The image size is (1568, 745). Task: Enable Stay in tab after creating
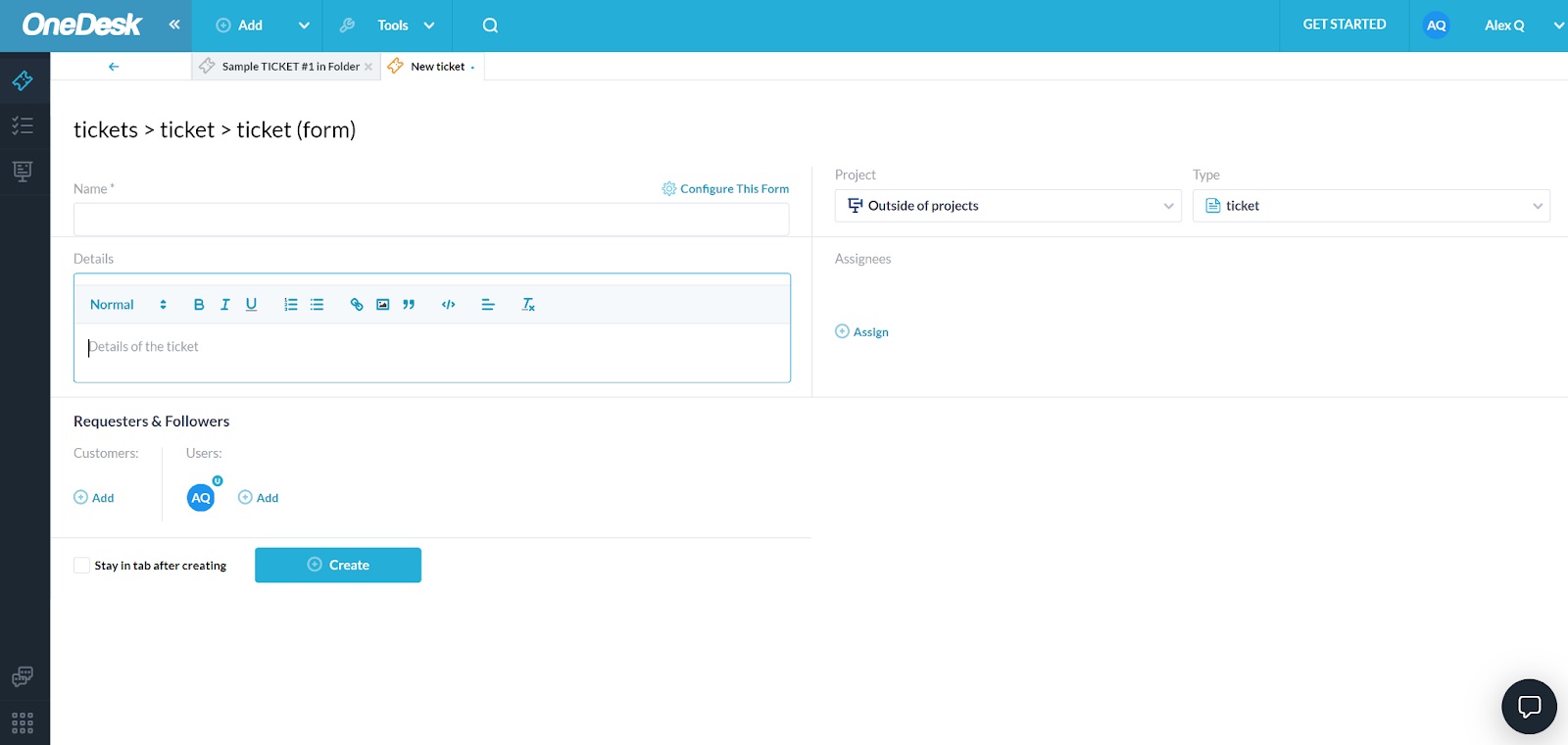pos(82,566)
